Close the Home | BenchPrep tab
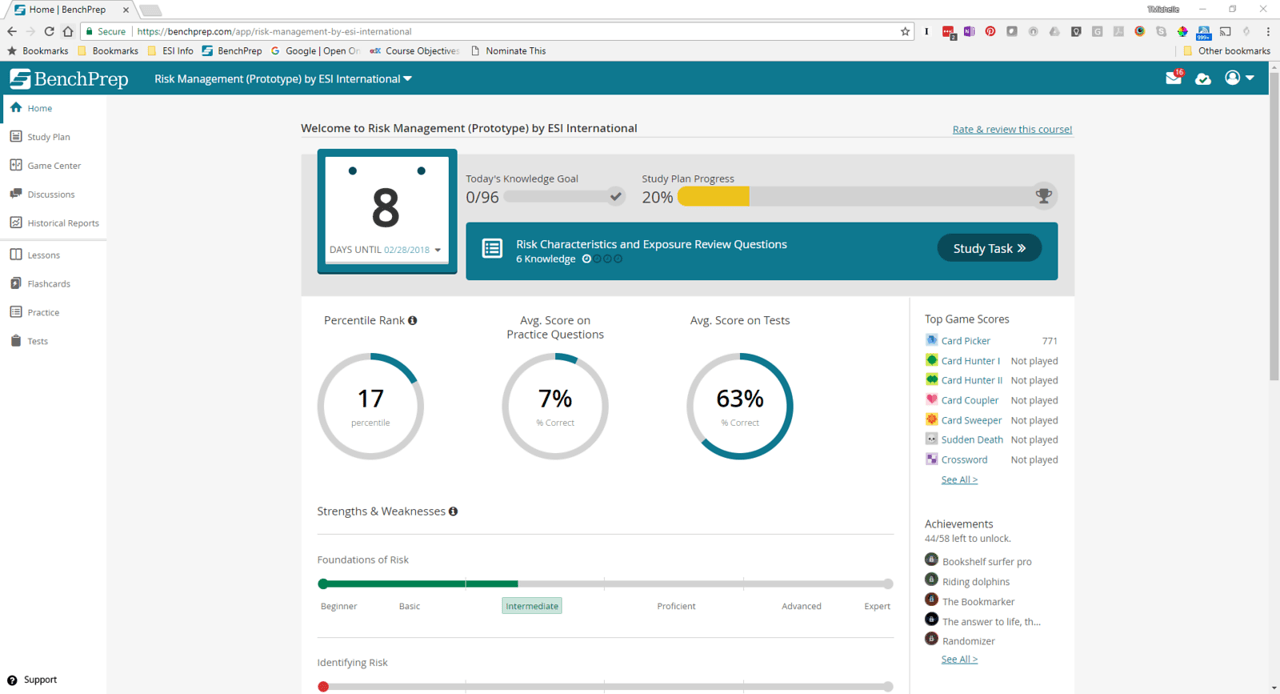Viewport: 1280px width, 694px height. [126, 10]
